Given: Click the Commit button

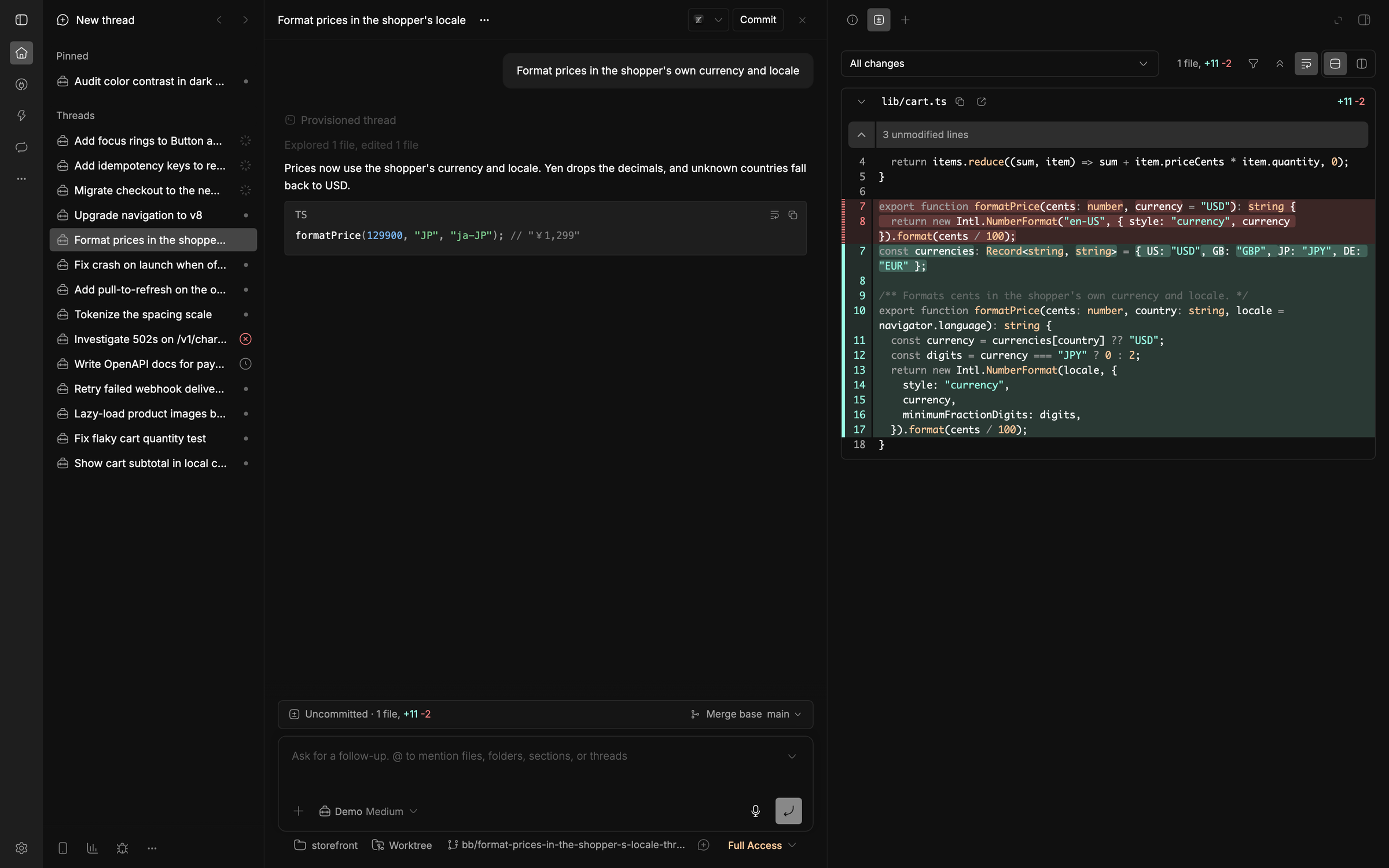Looking at the screenshot, I should coord(758,20).
